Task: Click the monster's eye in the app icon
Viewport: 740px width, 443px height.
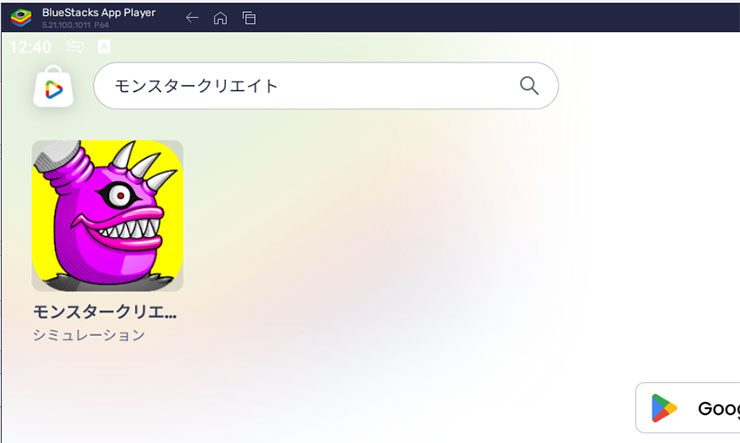Action: 119,195
